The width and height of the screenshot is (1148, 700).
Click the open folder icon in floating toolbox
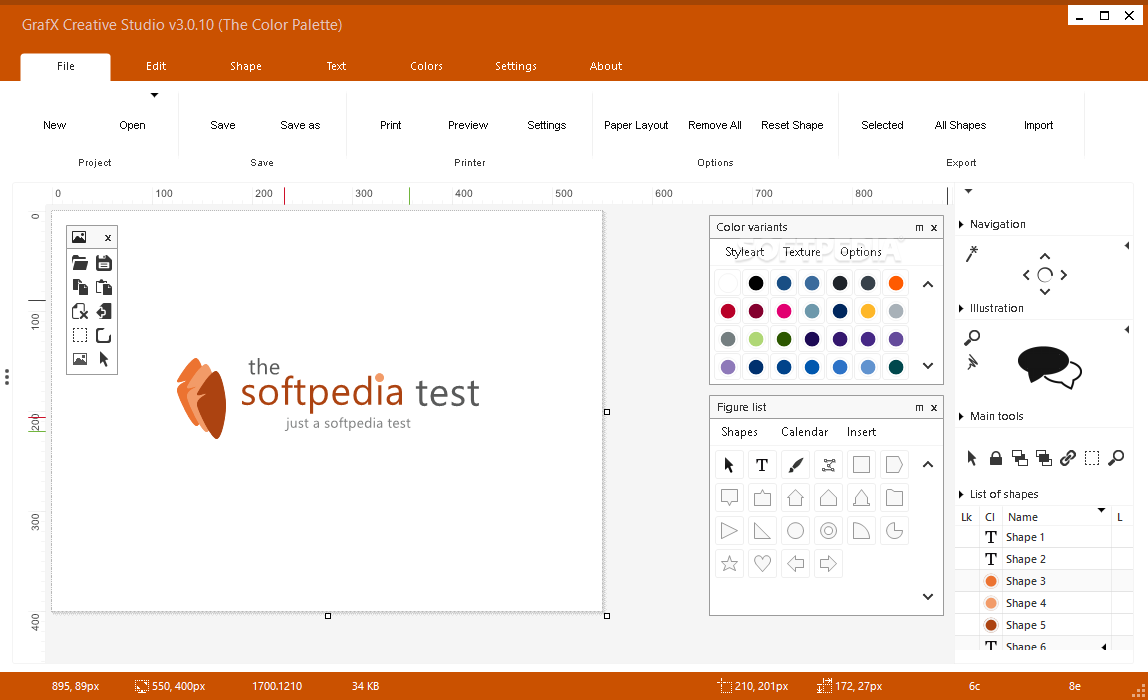pos(80,263)
